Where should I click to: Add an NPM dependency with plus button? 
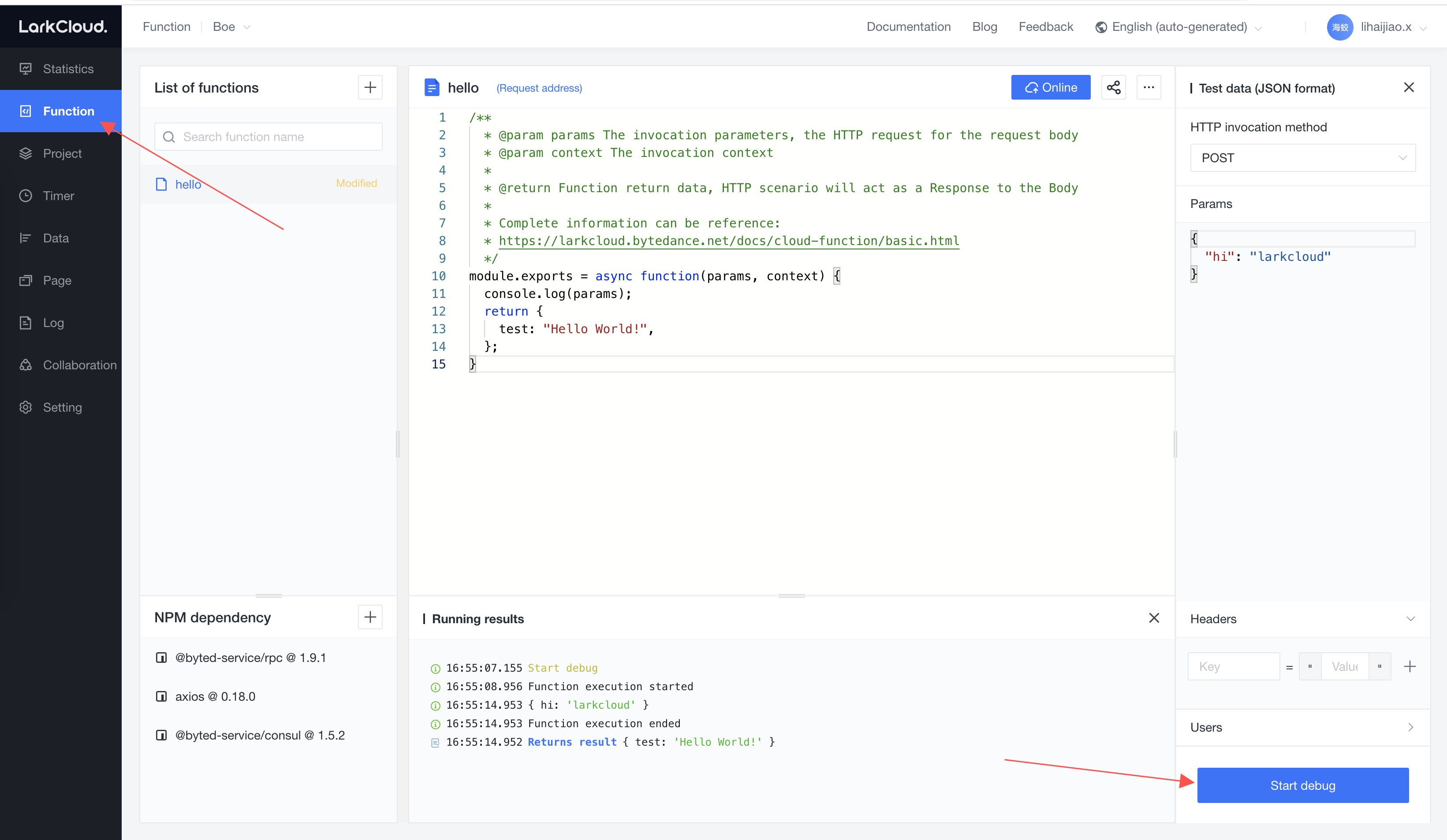click(370, 617)
